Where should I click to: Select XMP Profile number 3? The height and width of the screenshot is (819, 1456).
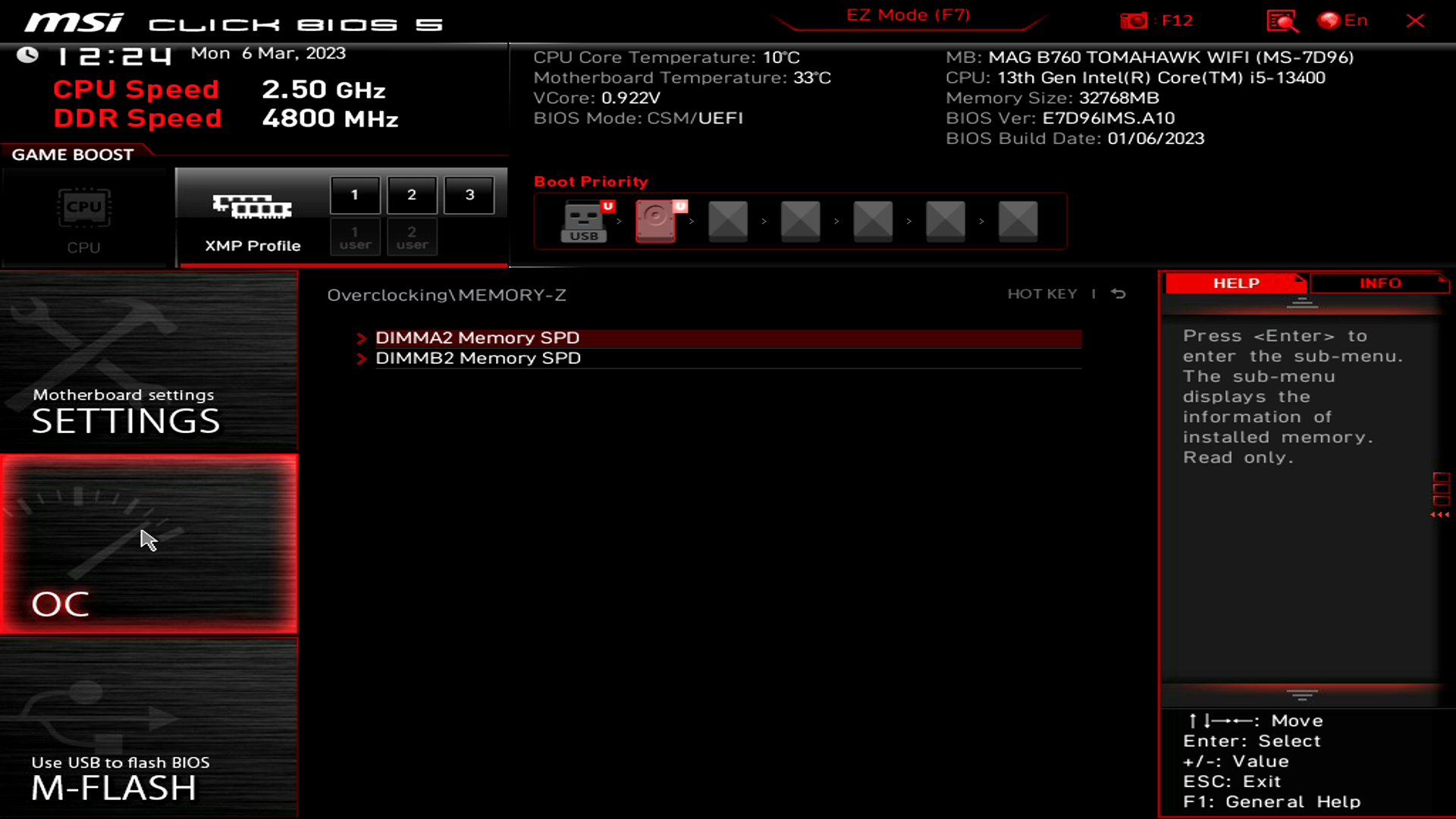click(469, 194)
